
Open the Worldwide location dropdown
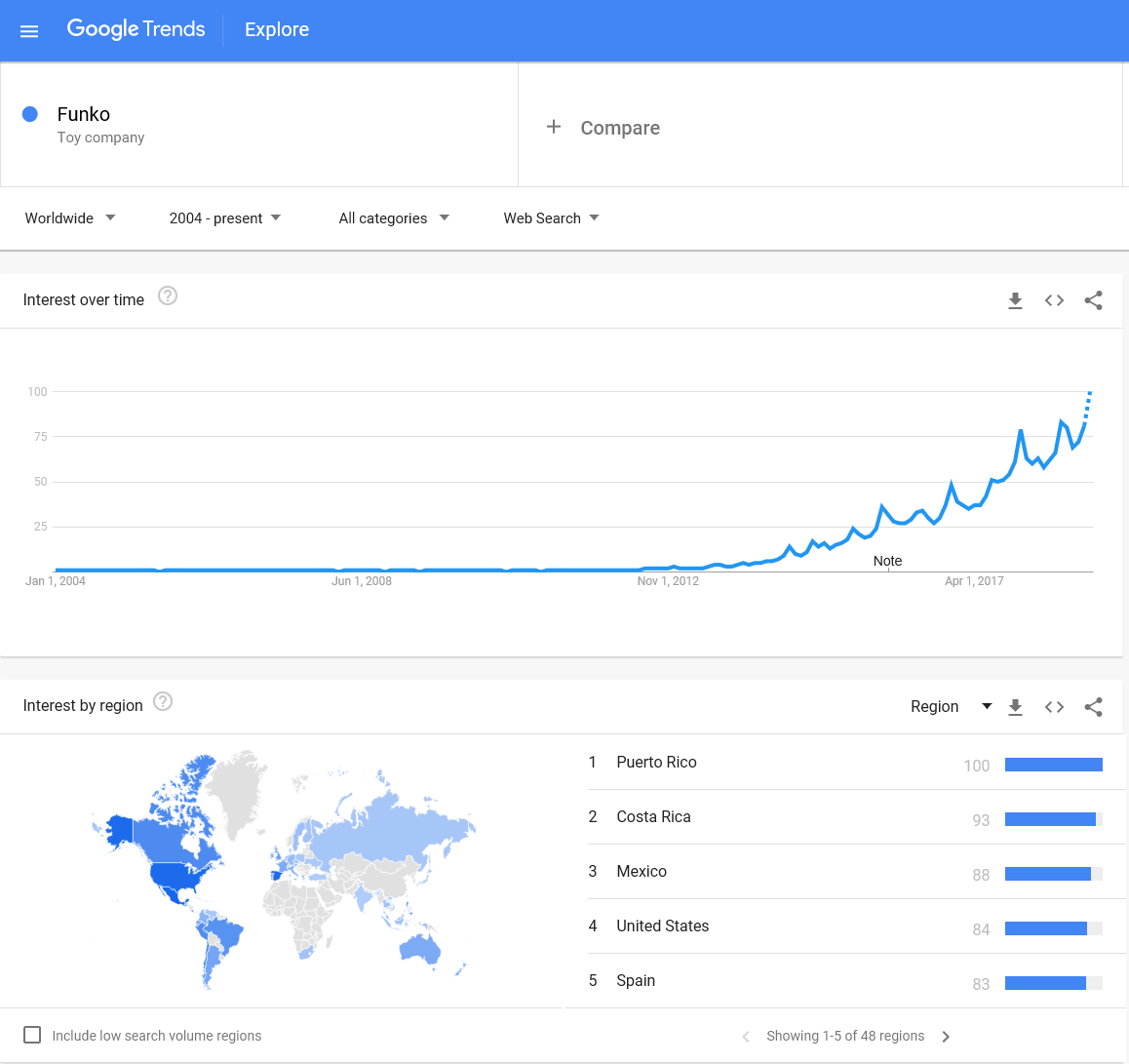[x=70, y=217]
